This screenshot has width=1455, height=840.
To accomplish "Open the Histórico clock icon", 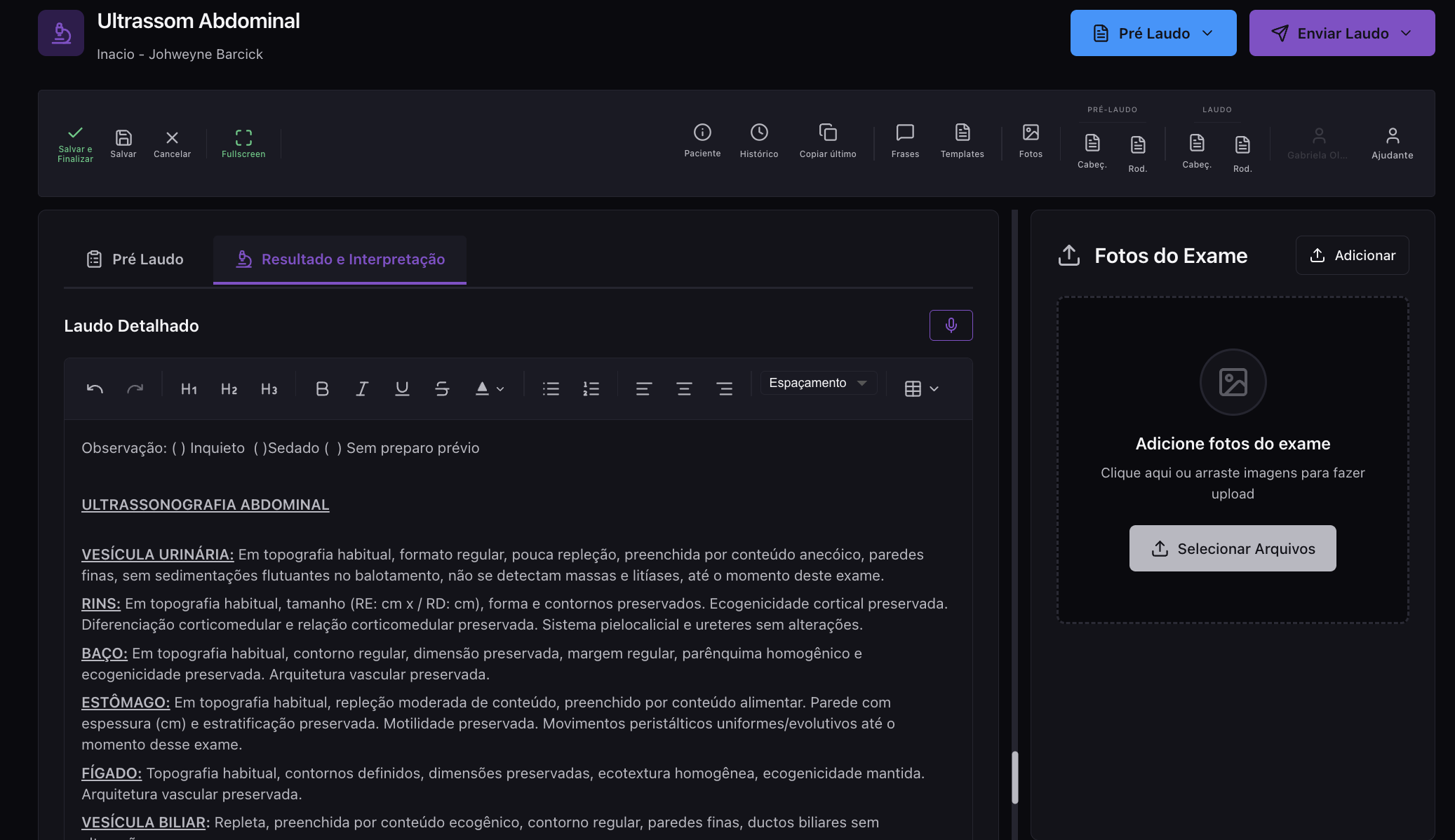I will (758, 140).
